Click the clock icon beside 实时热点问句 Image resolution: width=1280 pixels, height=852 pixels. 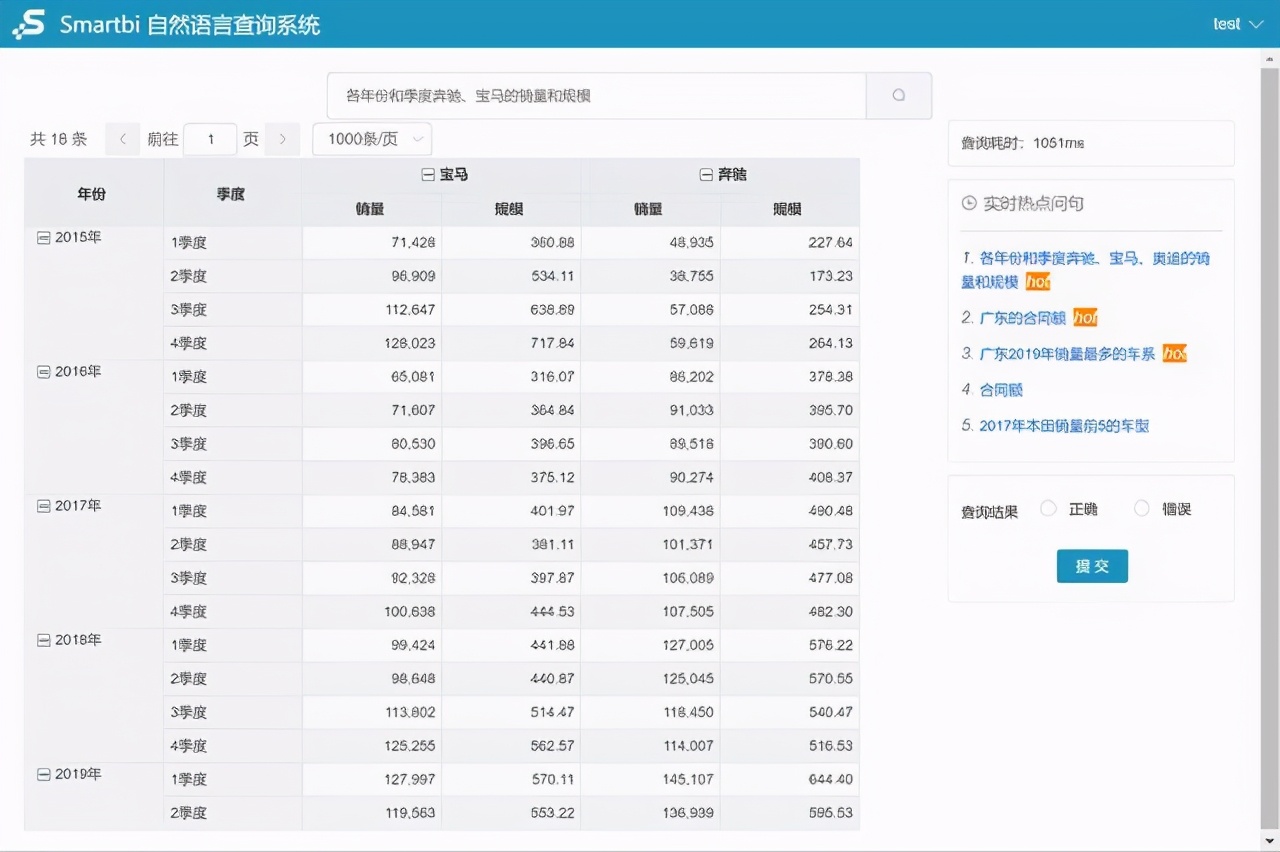(x=968, y=203)
